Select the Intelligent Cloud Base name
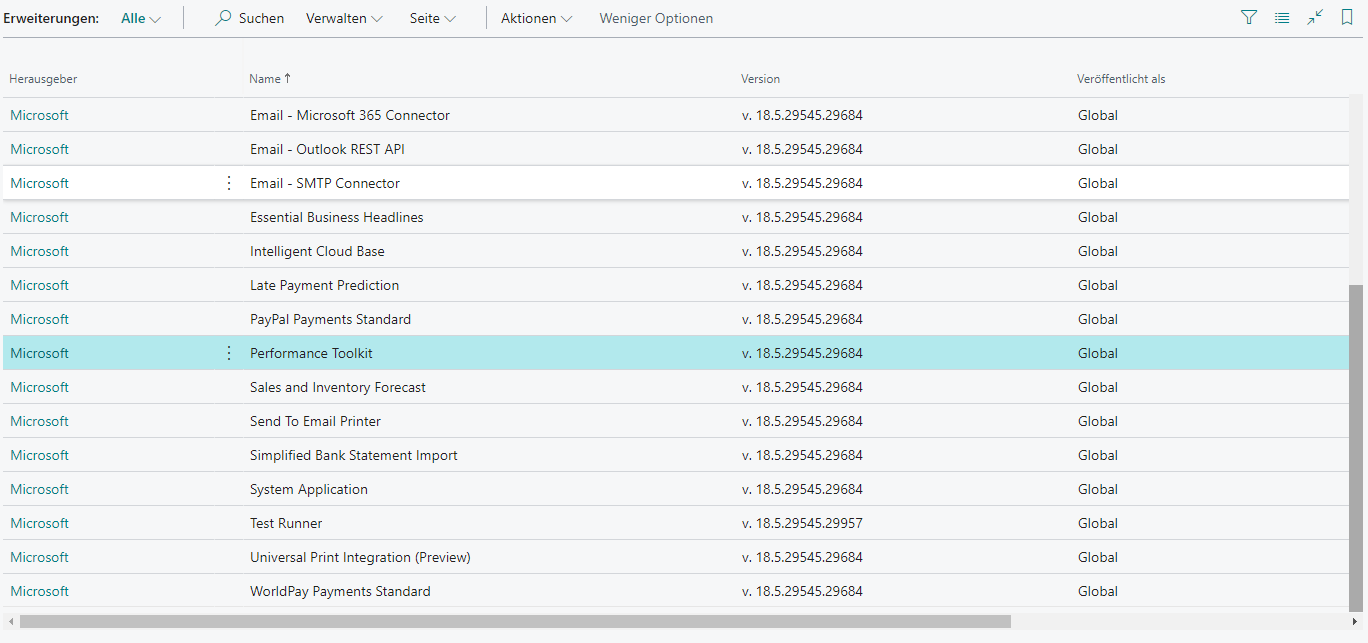1368x643 pixels. [x=317, y=251]
